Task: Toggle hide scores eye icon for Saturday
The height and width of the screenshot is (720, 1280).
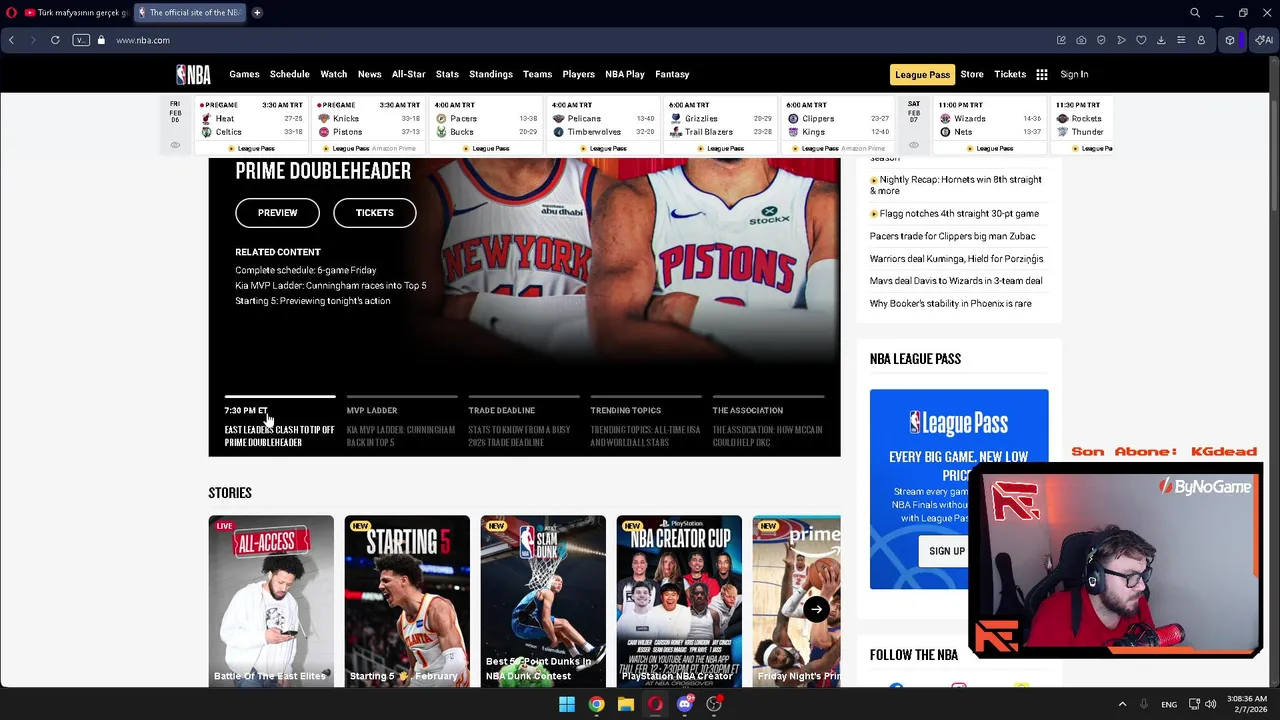Action: coord(913,145)
